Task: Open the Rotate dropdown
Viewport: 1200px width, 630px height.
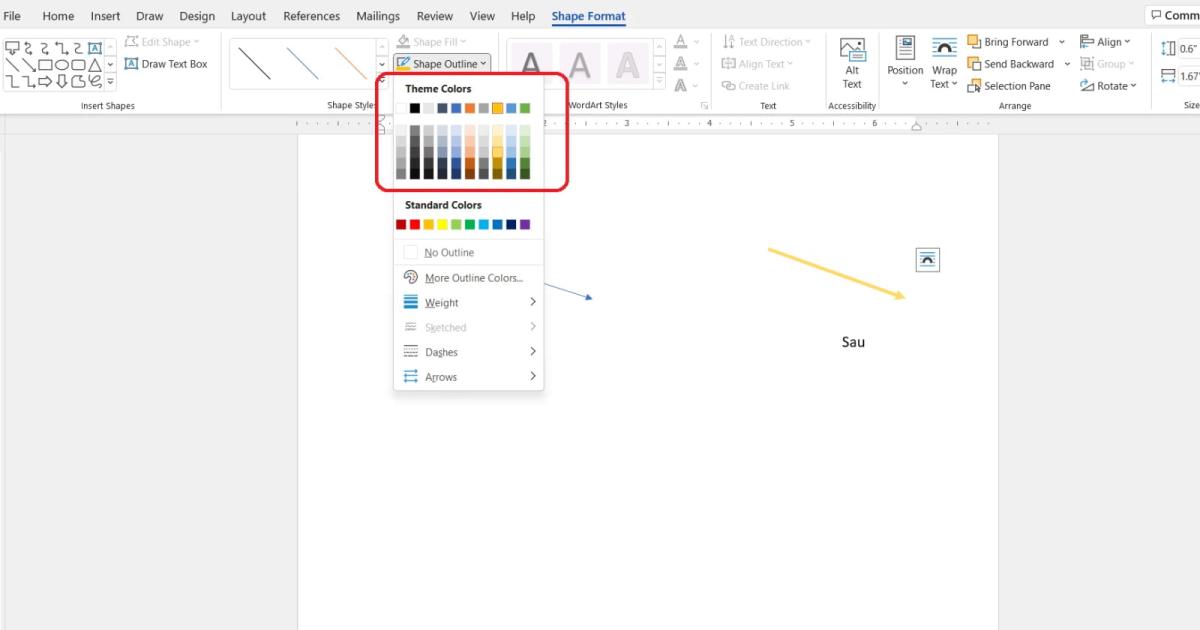Action: point(1109,86)
